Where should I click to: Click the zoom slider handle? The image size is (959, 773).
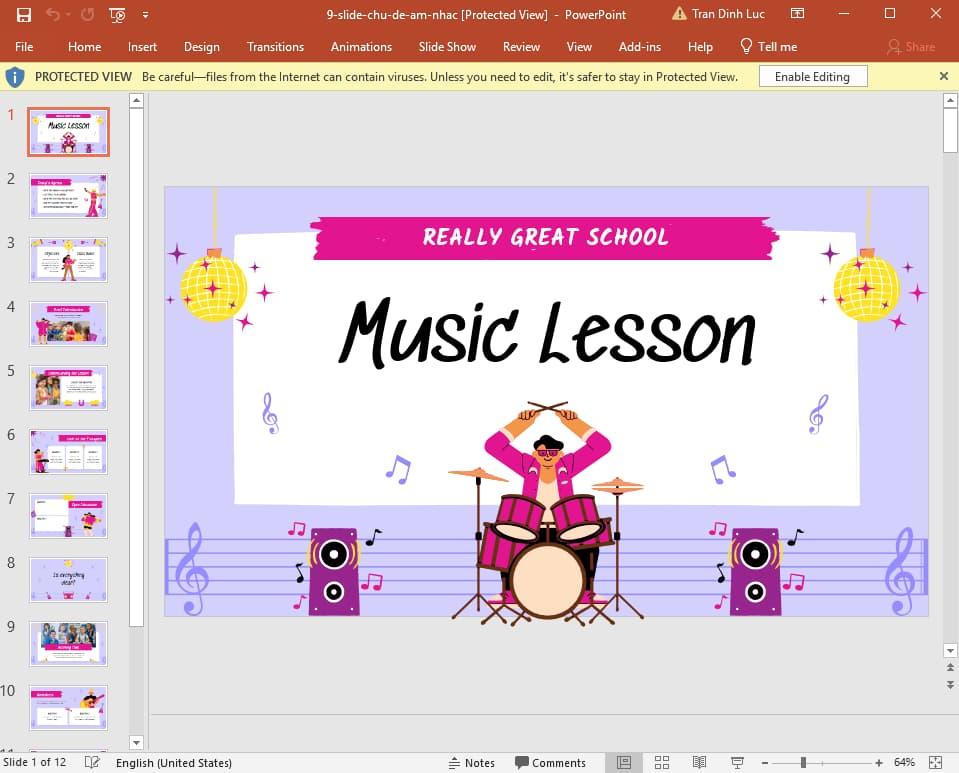pos(803,763)
